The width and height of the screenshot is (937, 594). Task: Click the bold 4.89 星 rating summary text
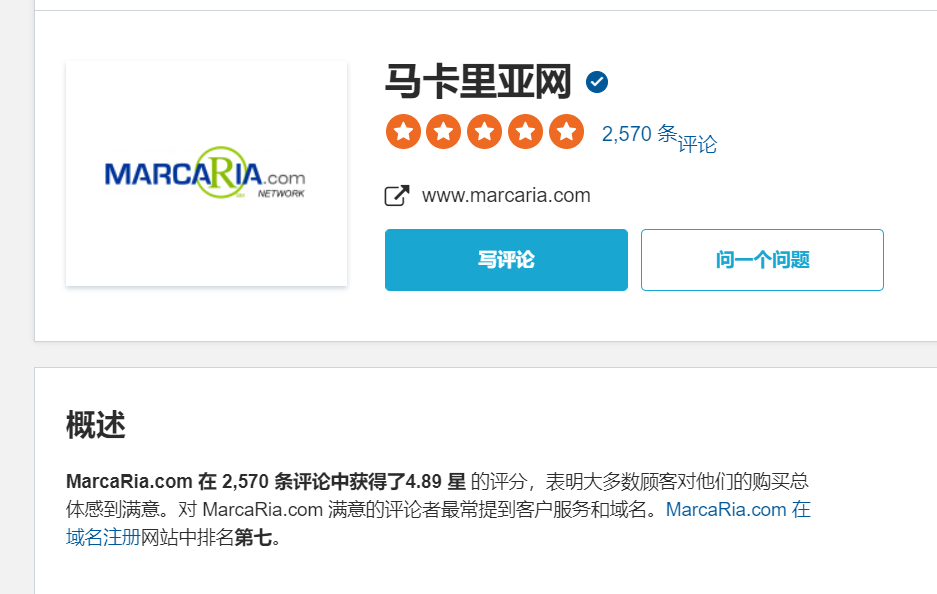click(x=436, y=481)
